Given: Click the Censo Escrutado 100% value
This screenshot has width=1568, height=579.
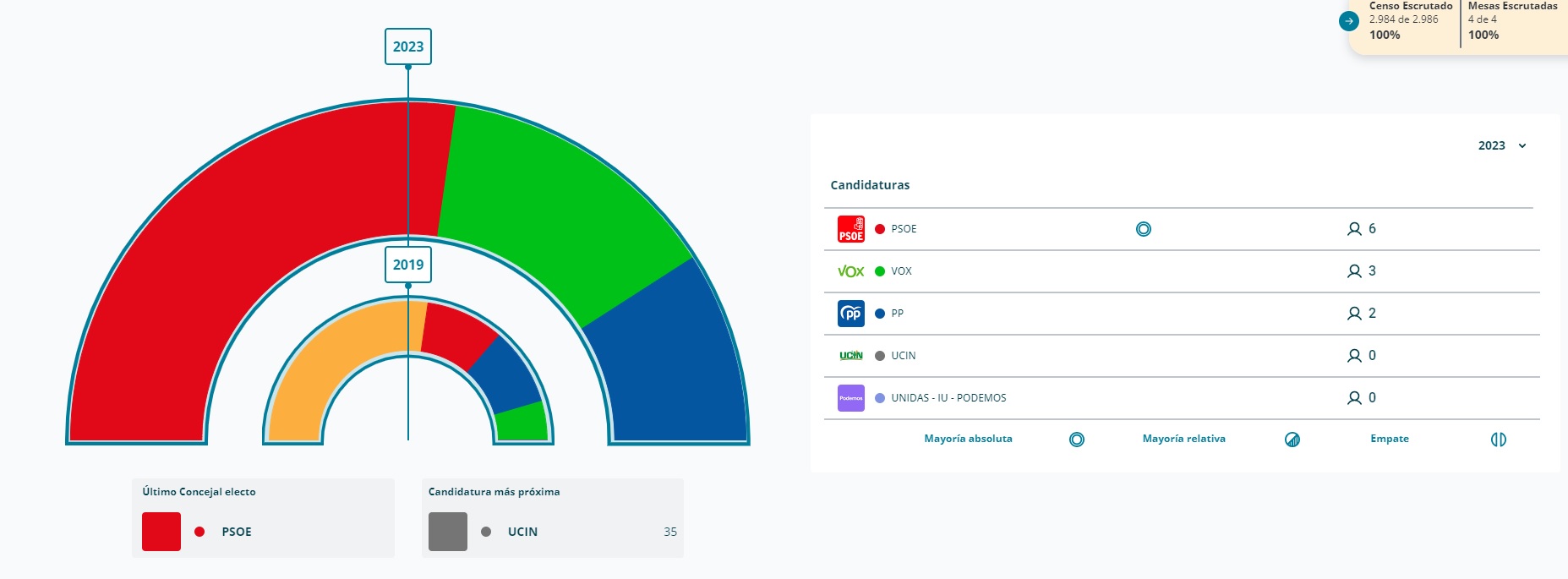Looking at the screenshot, I should pos(1385,35).
